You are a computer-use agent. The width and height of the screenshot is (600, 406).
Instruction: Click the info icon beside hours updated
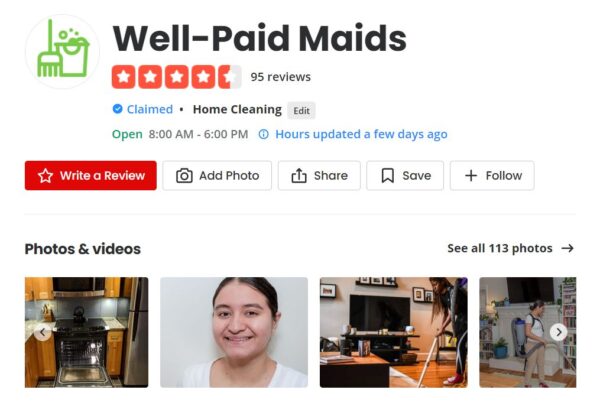(264, 134)
